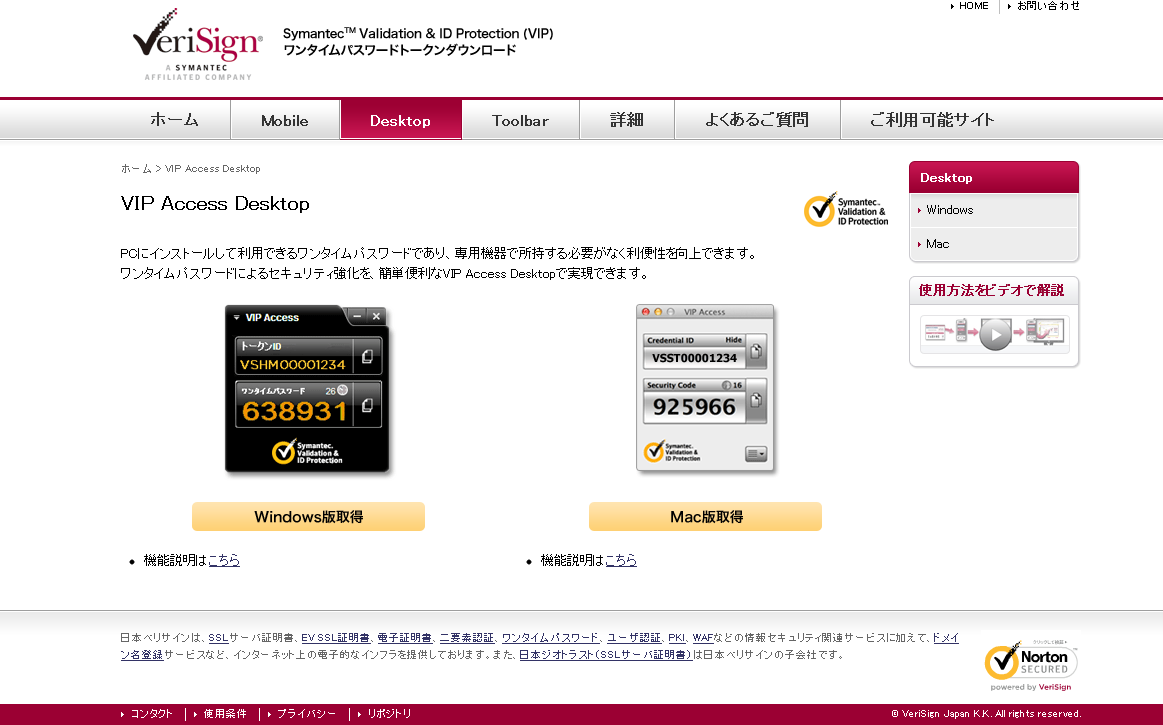
Task: Click the ワンタイムパスワードトークンダウンロード header subtitle
Action: [x=400, y=50]
